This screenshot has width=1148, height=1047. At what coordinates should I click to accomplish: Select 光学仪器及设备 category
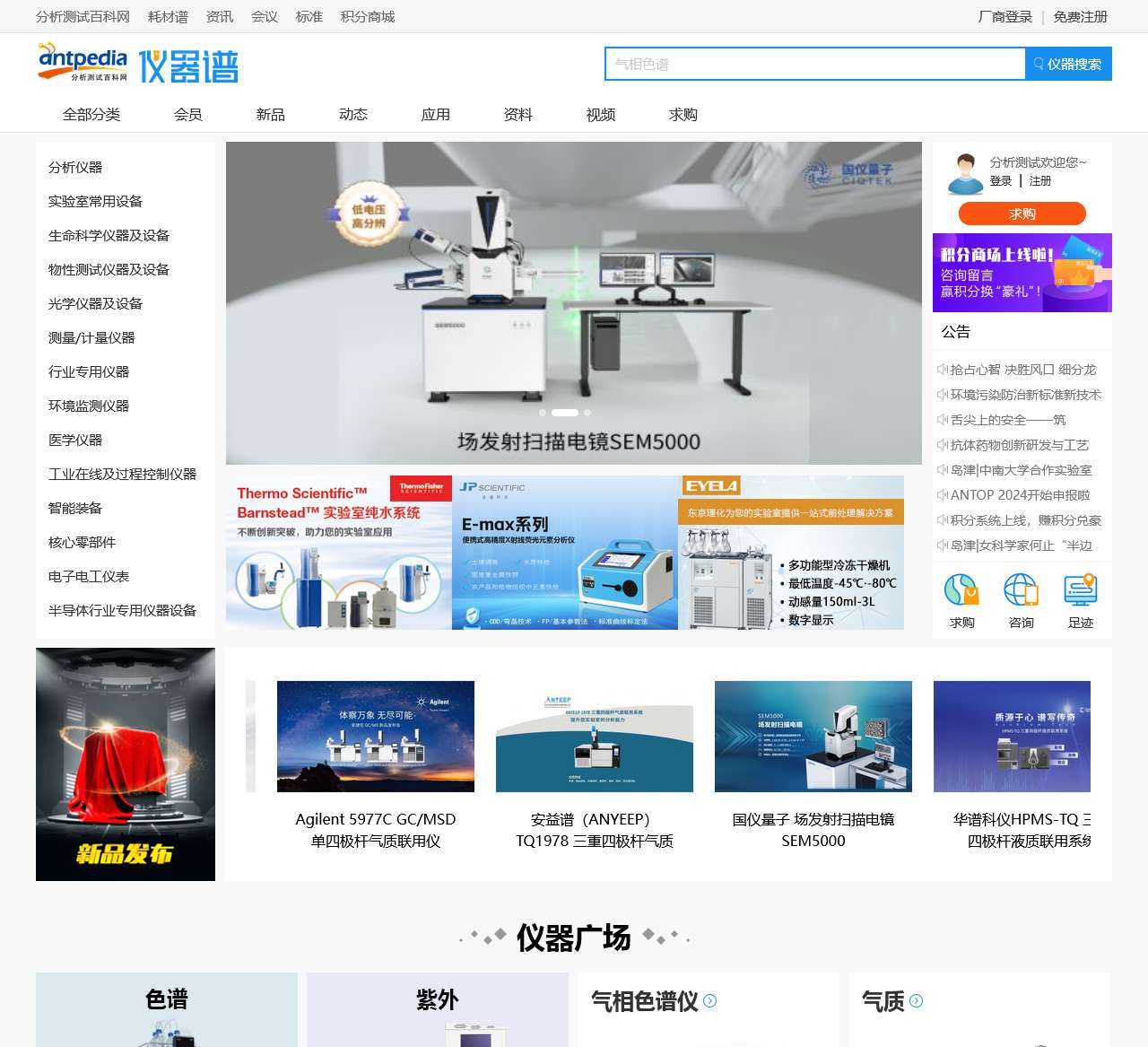pos(95,304)
